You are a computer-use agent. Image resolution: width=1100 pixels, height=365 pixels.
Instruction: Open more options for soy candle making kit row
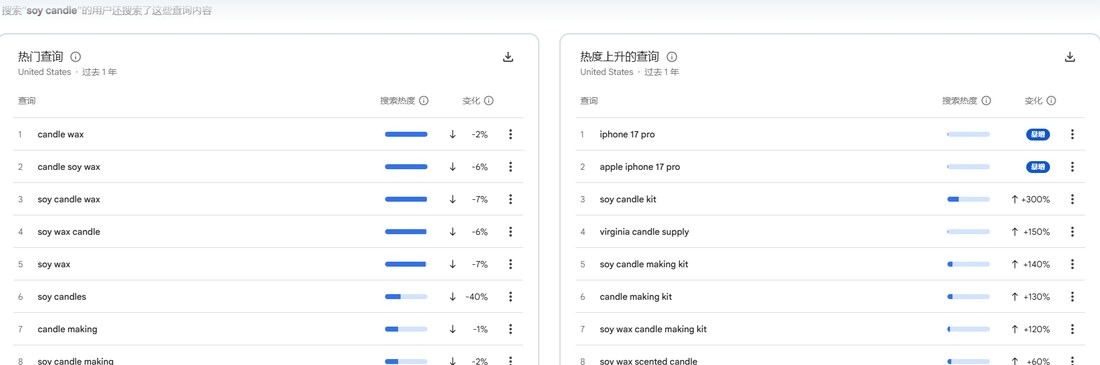(x=1072, y=265)
